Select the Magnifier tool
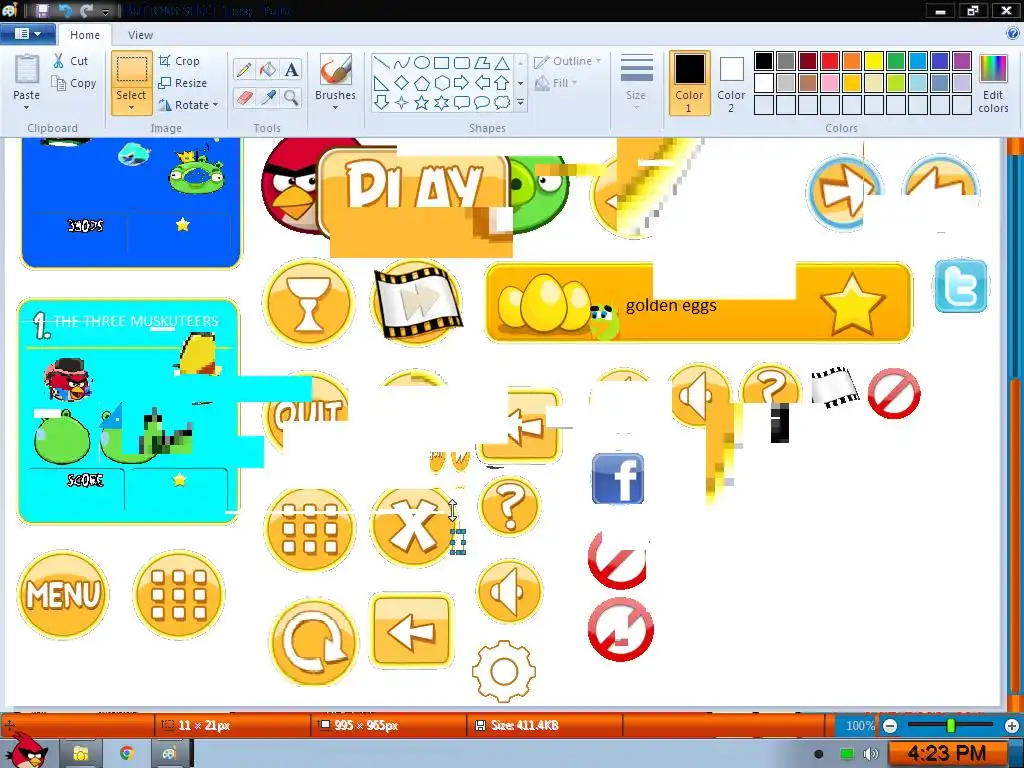The height and width of the screenshot is (768, 1024). [x=291, y=98]
